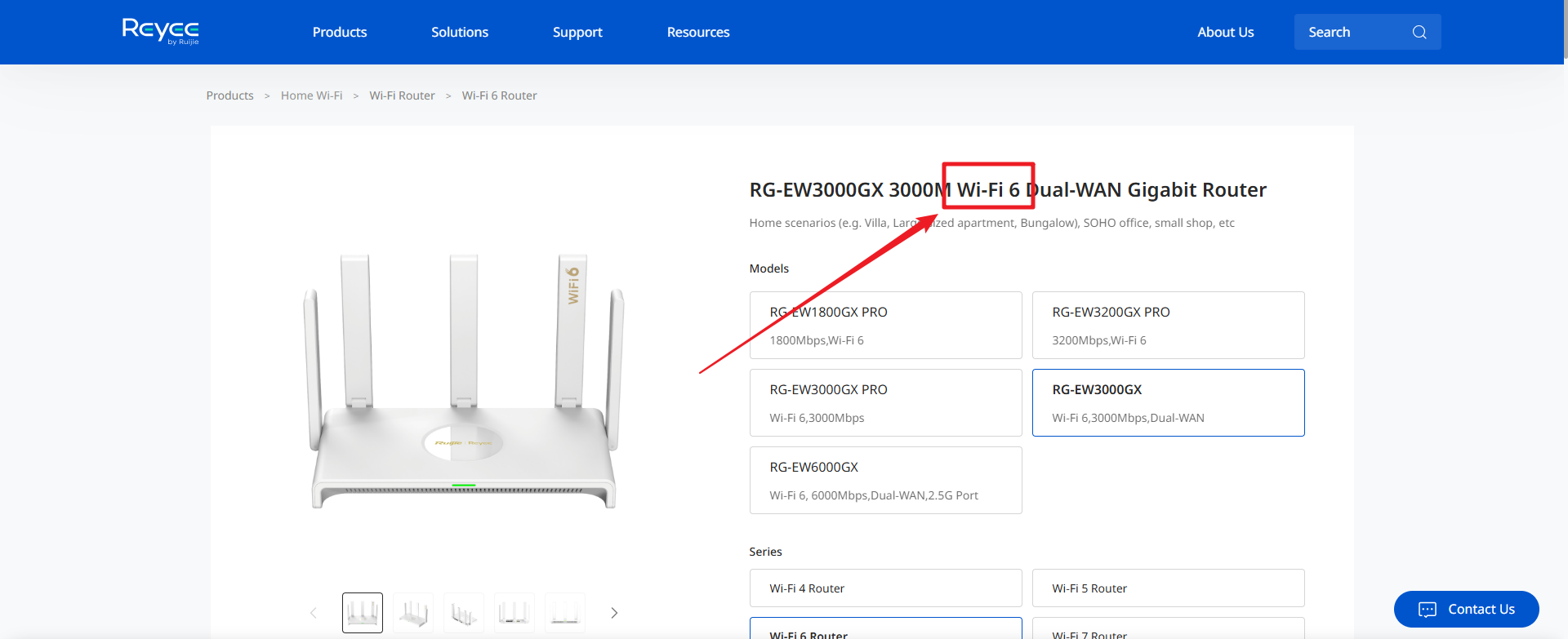Screen dimensions: 1568x639
Task: Show previous product thumbnails with left arrow
Action: pos(314,613)
